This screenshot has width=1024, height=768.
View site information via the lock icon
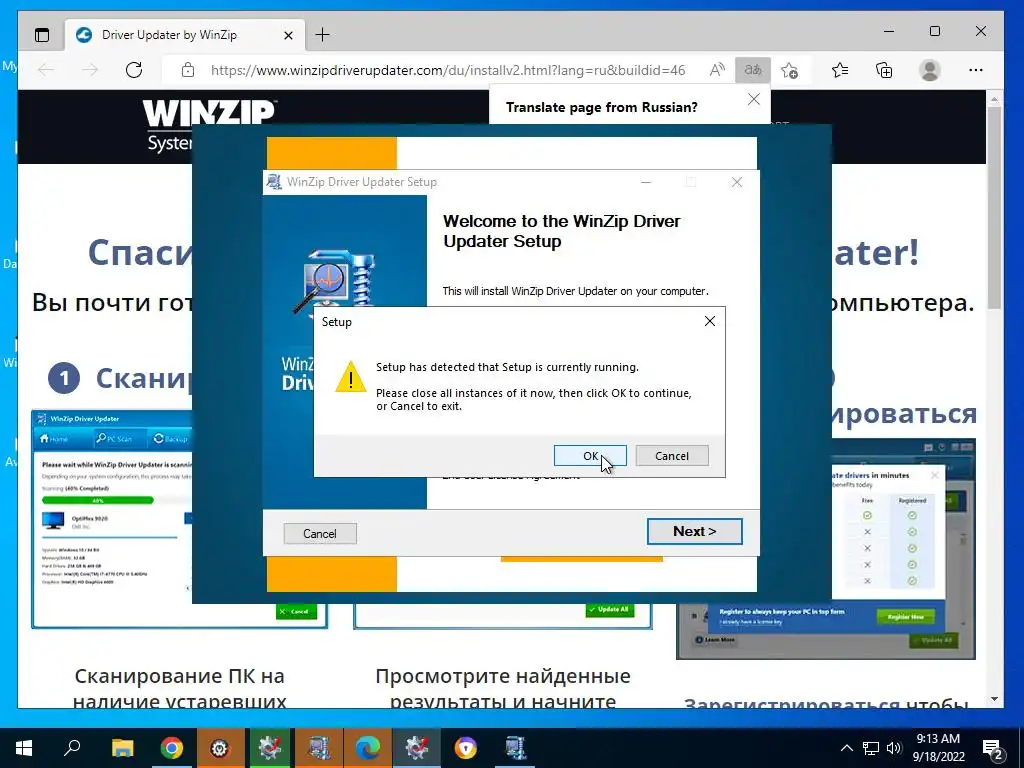188,70
